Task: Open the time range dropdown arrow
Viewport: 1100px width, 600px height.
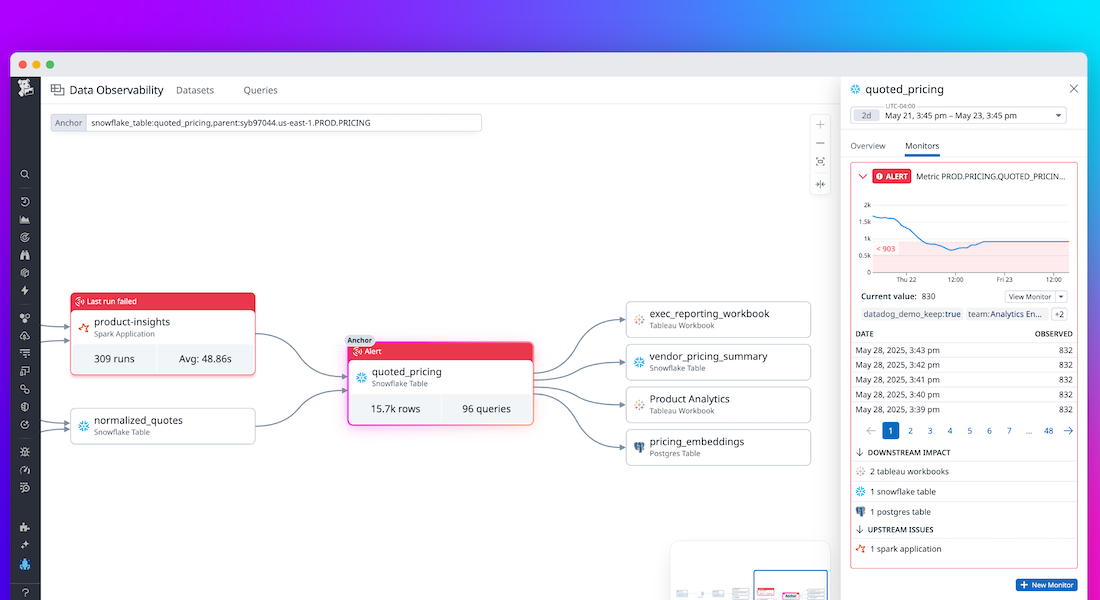Action: [1059, 116]
